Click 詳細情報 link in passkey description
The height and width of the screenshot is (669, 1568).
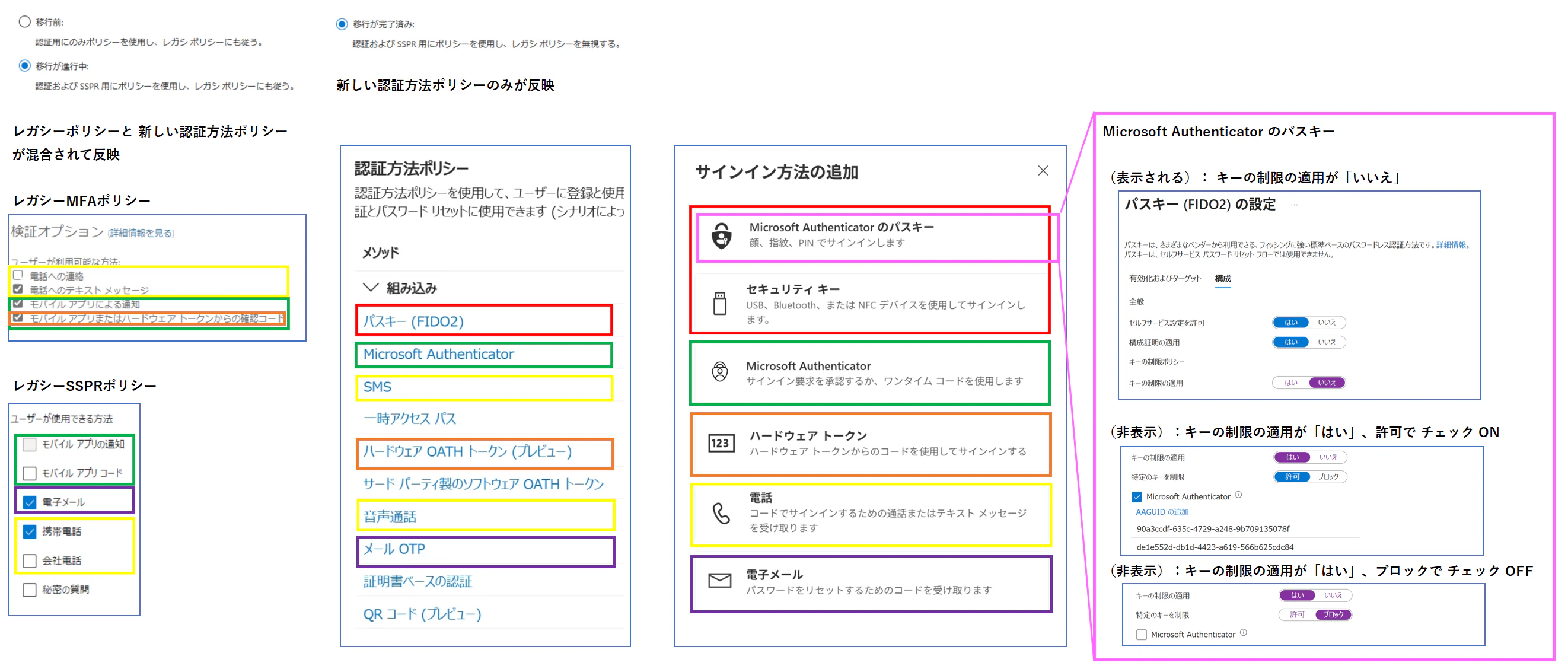click(1452, 245)
